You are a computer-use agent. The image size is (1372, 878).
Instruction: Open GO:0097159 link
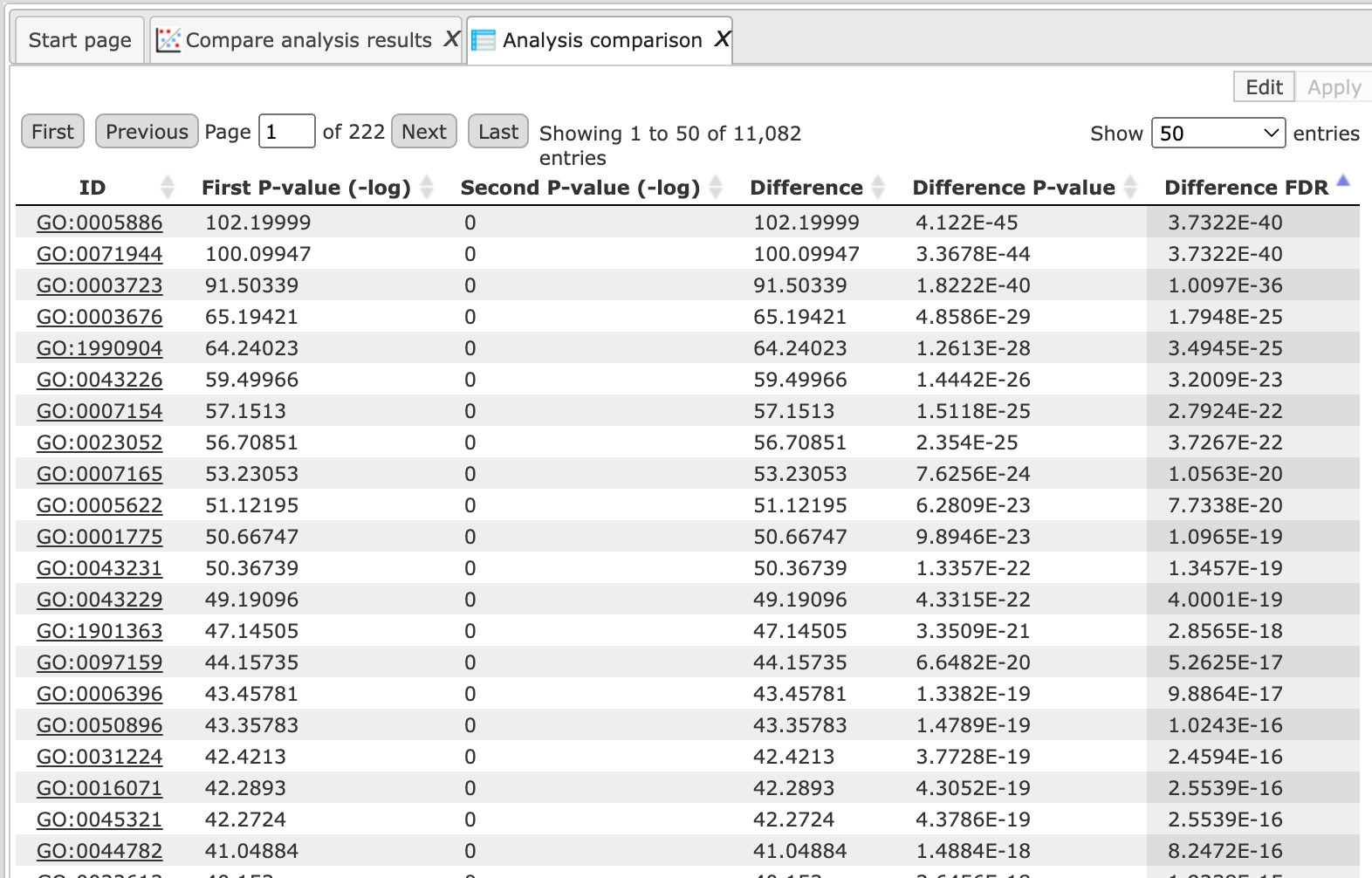click(x=99, y=662)
